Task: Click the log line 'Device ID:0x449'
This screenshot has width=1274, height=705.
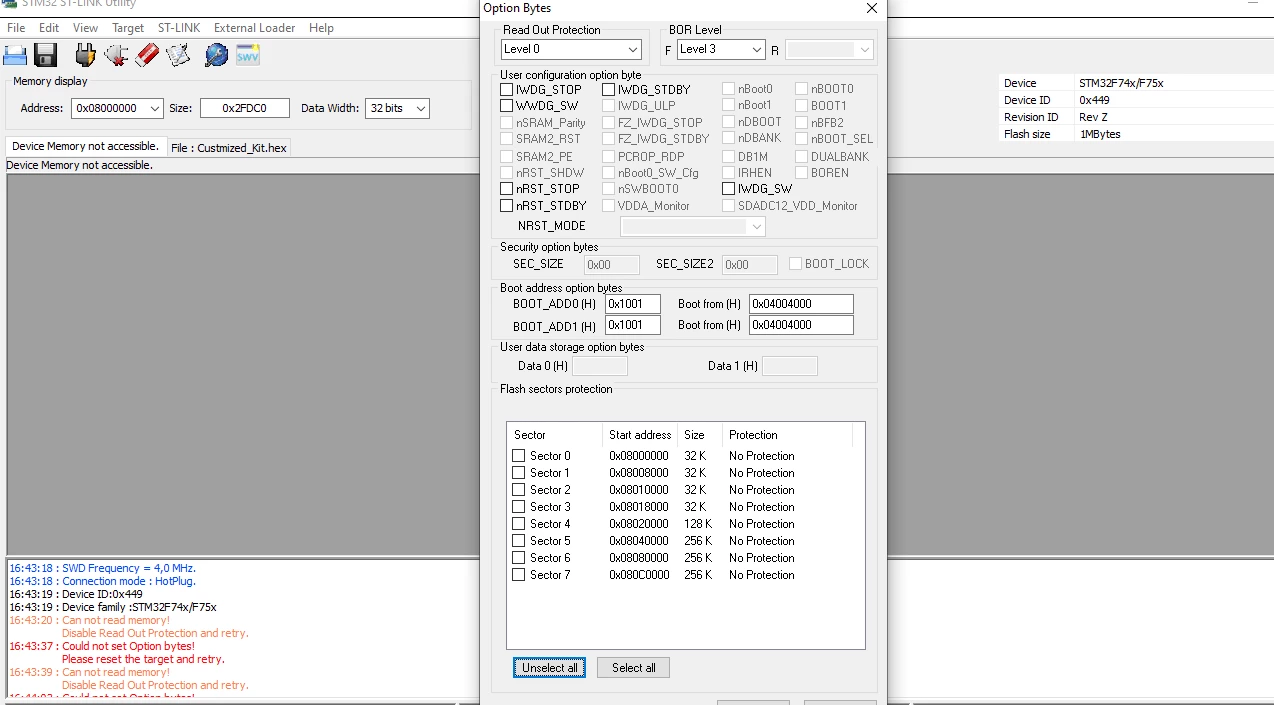Action: coord(76,594)
